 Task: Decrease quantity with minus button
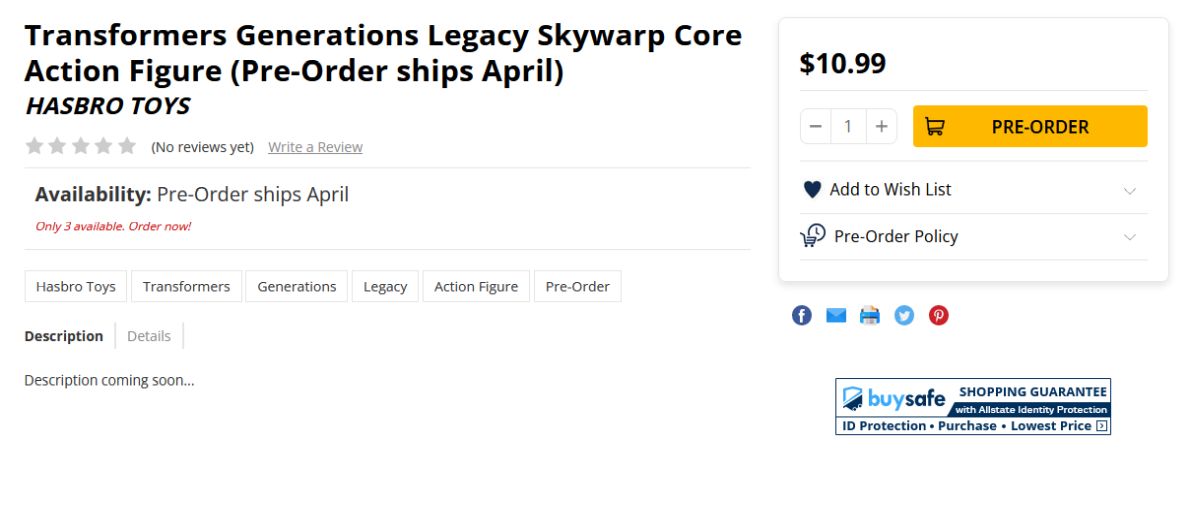click(x=816, y=127)
